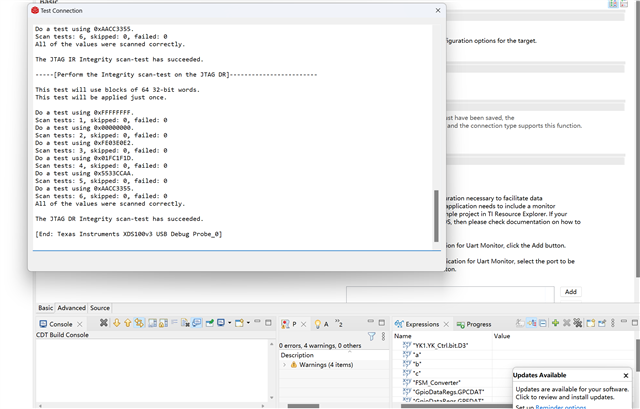
Task: Click the Display Selected Console monitor icon
Action: click(x=221, y=323)
